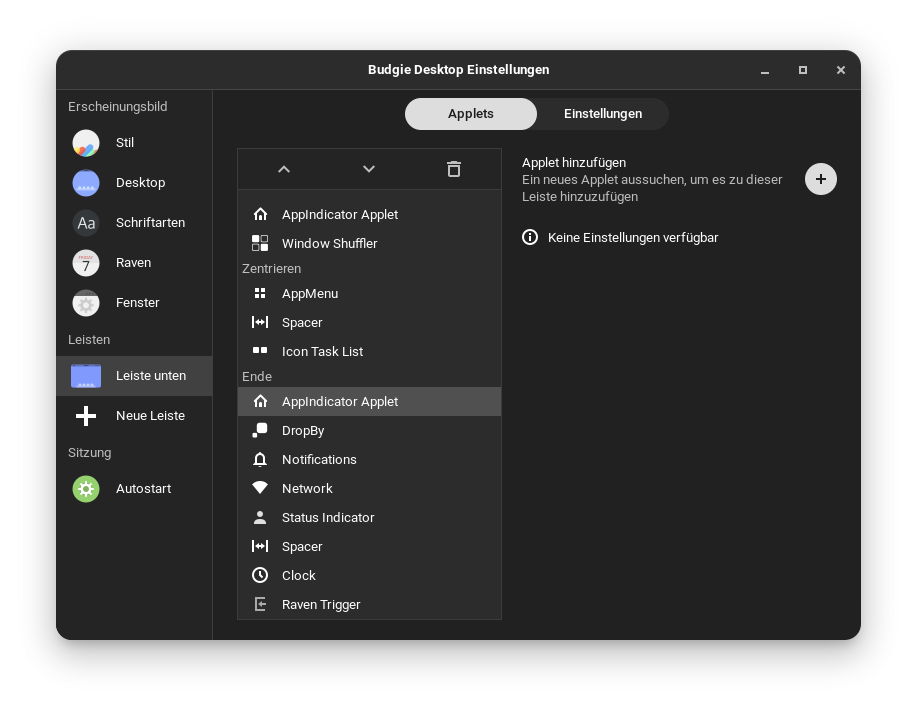Select AppIndicator Applet under Ende section
The height and width of the screenshot is (703, 917).
[369, 402]
